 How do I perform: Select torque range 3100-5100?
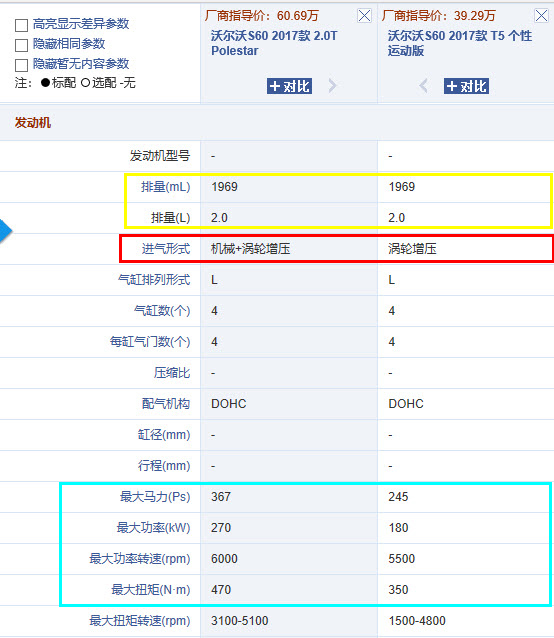(x=240, y=621)
